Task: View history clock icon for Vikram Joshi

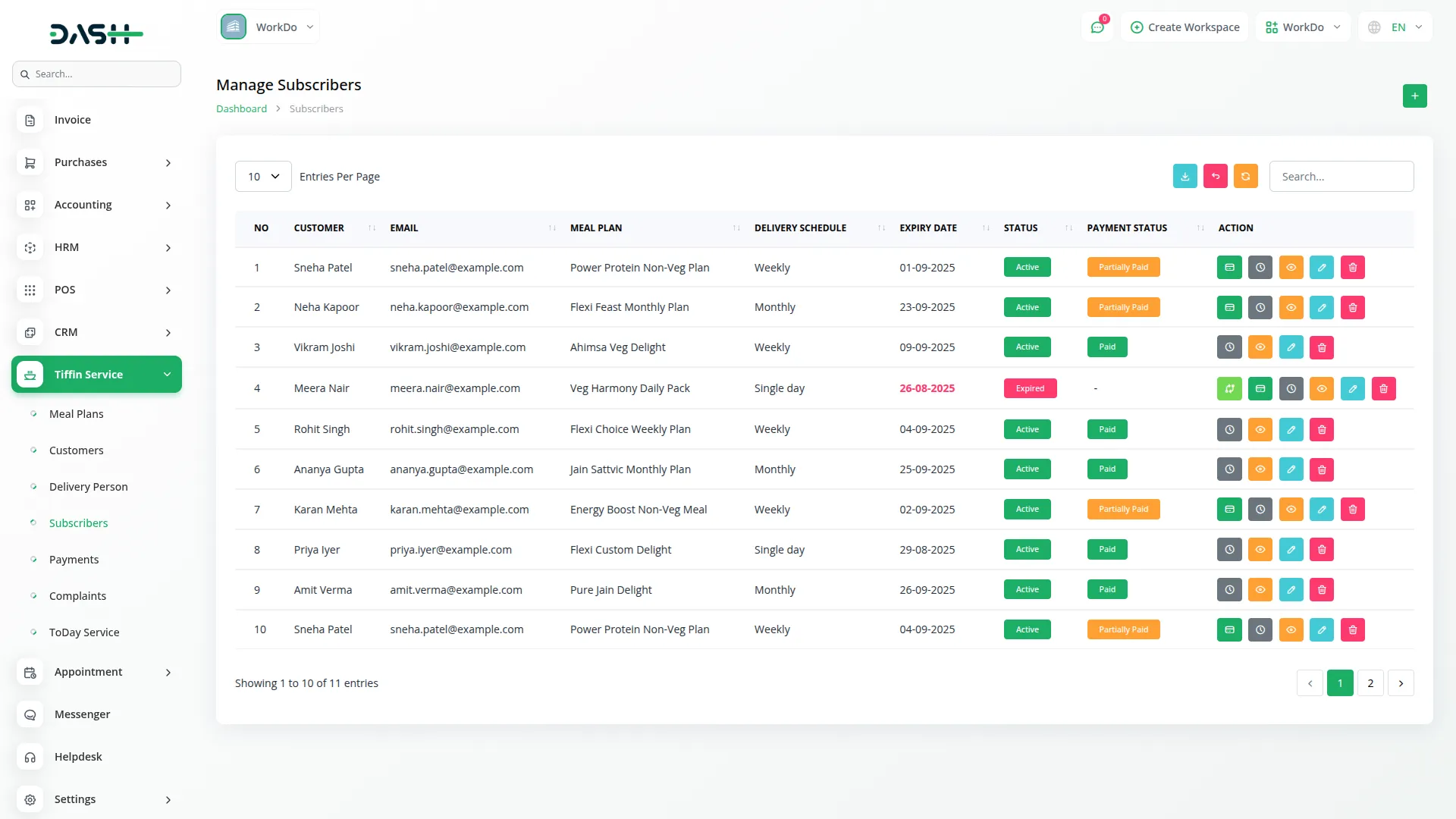Action: click(x=1229, y=347)
